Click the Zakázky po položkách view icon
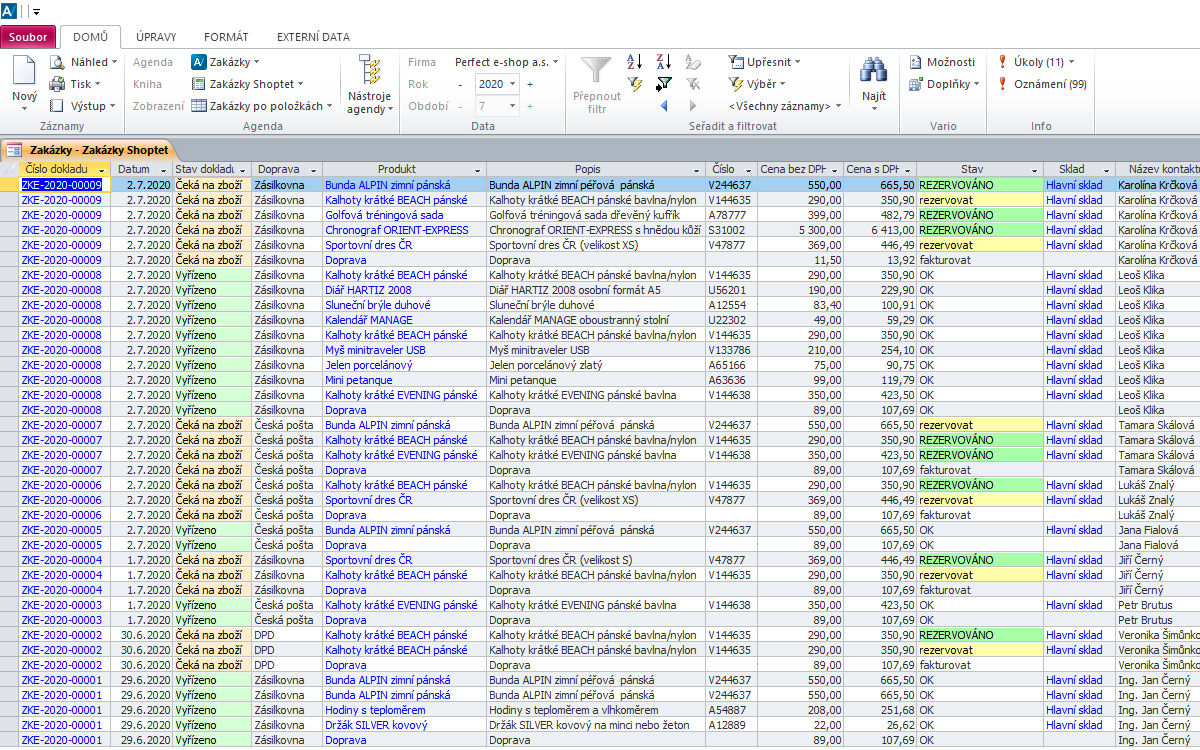The image size is (1200, 750). (x=199, y=106)
